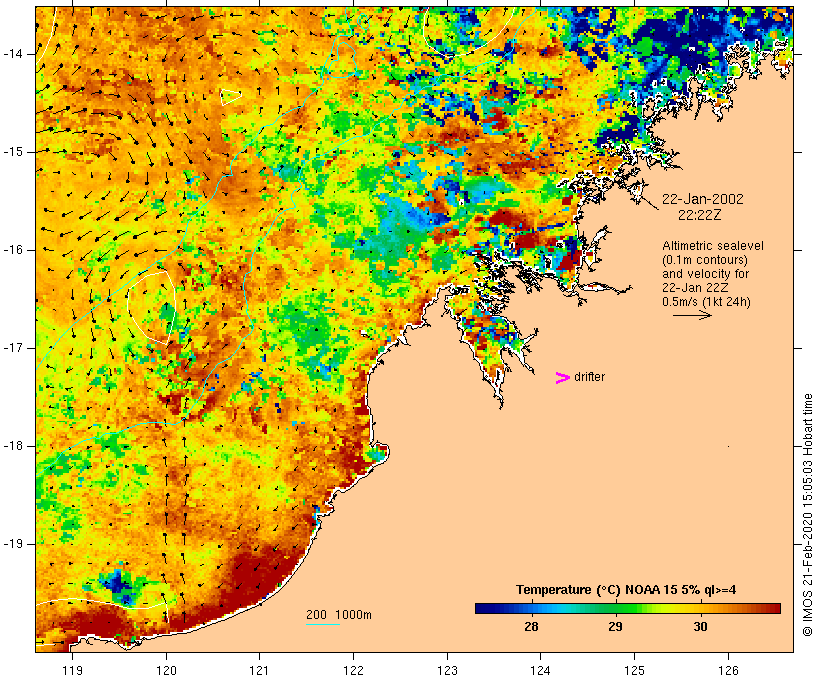
Task: Click the '30' colorbar tick label
Action: pyautogui.click(x=700, y=627)
